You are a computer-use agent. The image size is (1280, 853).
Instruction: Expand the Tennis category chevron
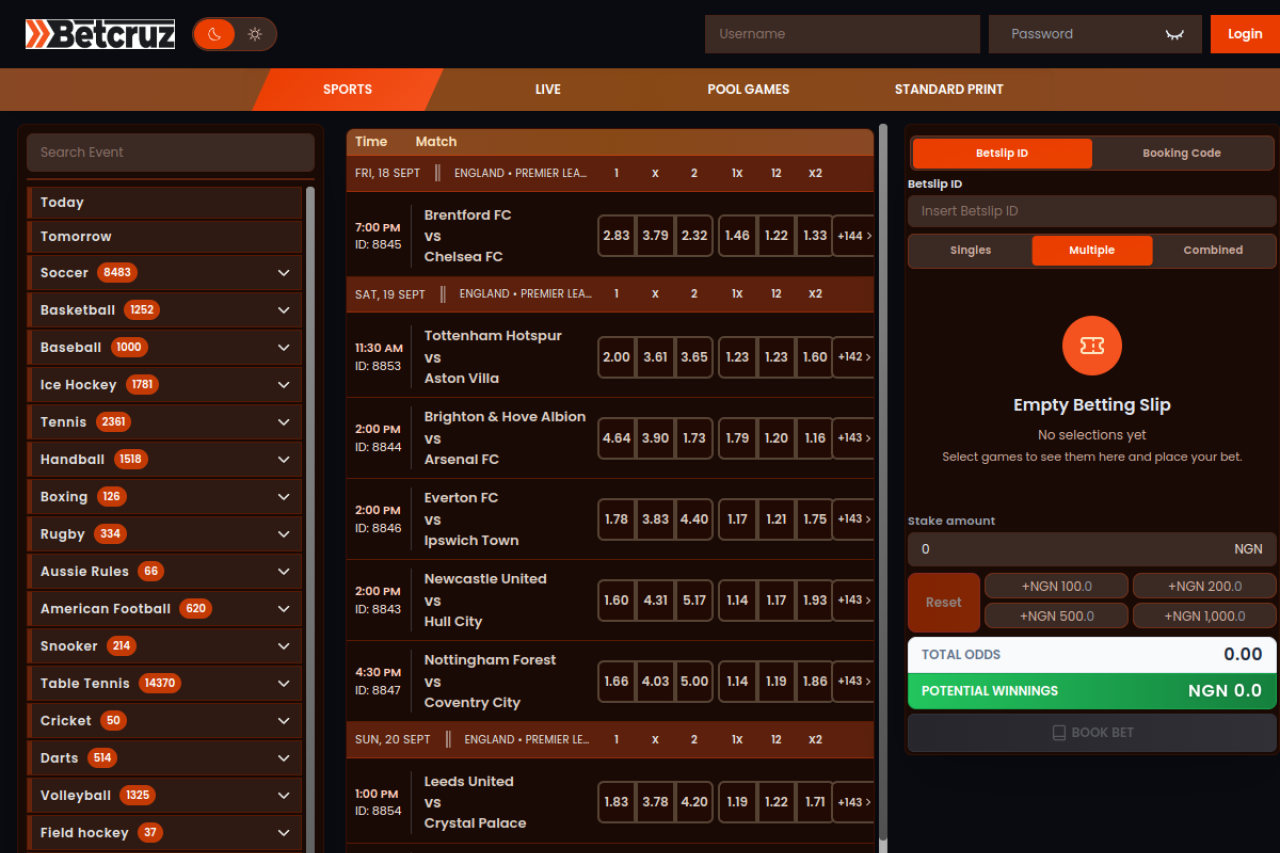point(284,422)
